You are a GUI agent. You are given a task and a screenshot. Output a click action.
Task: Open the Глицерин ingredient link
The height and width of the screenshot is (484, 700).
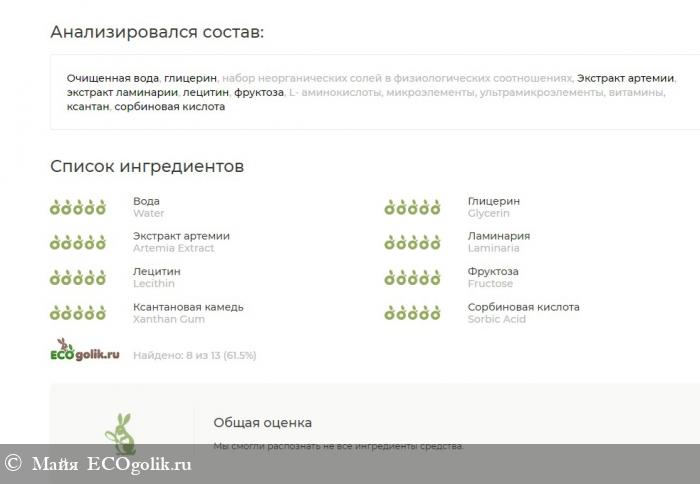[493, 201]
